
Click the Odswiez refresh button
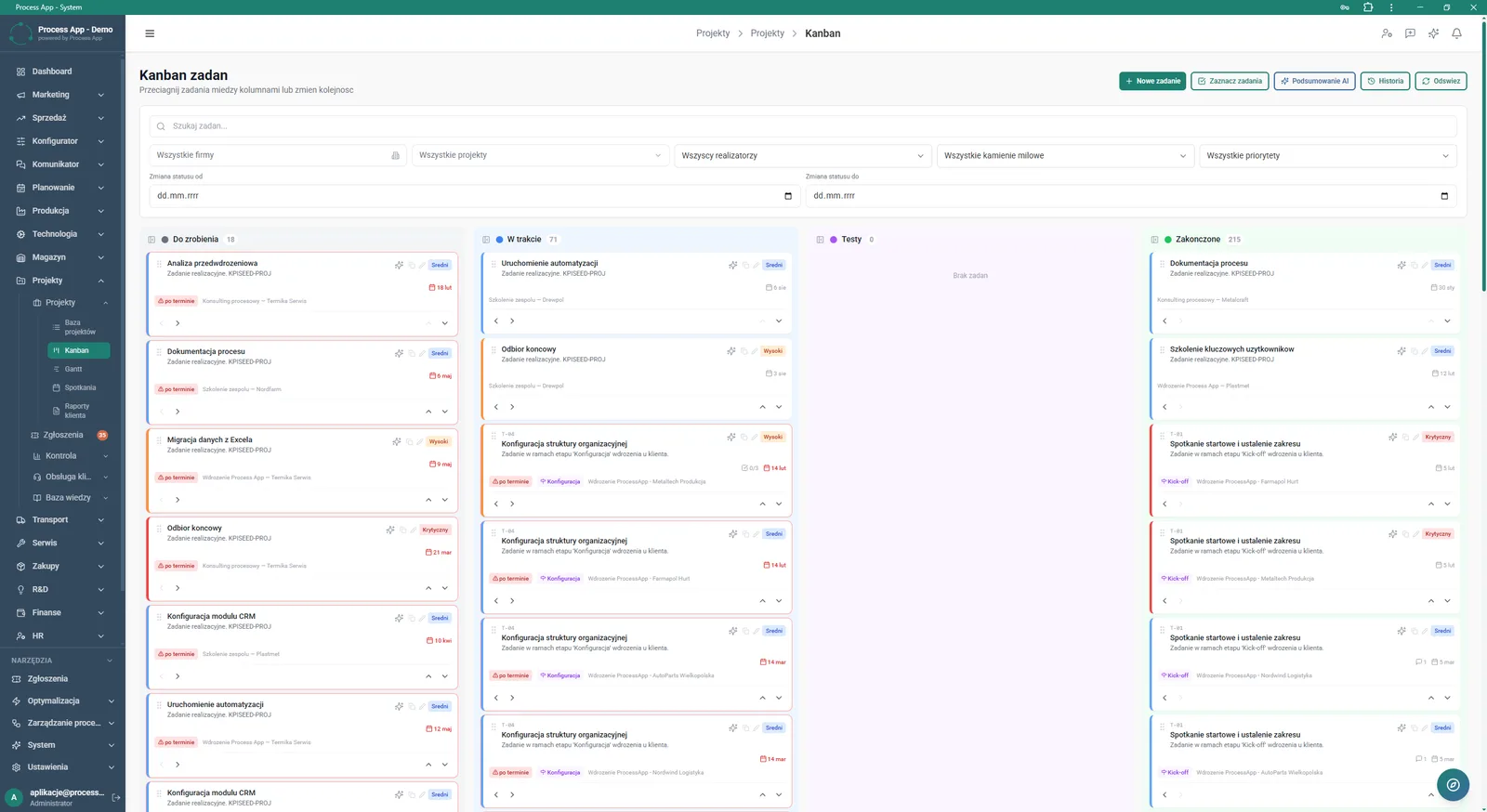point(1441,81)
